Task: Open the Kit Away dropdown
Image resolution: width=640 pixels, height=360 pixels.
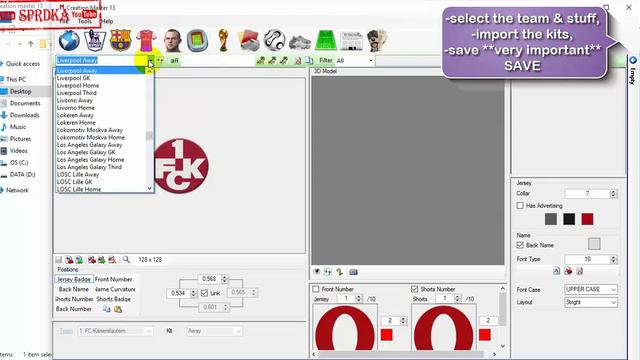Action: pyautogui.click(x=214, y=331)
